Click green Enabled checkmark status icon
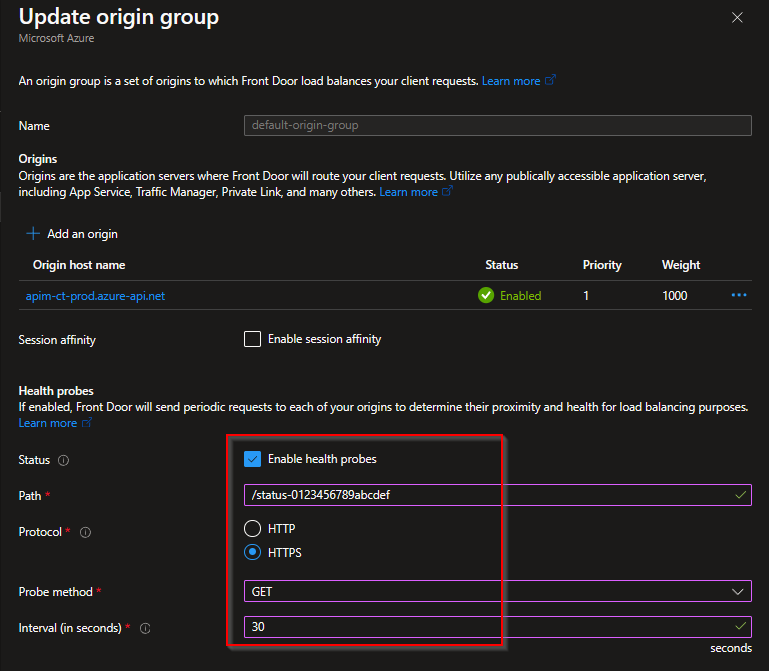 pos(486,295)
